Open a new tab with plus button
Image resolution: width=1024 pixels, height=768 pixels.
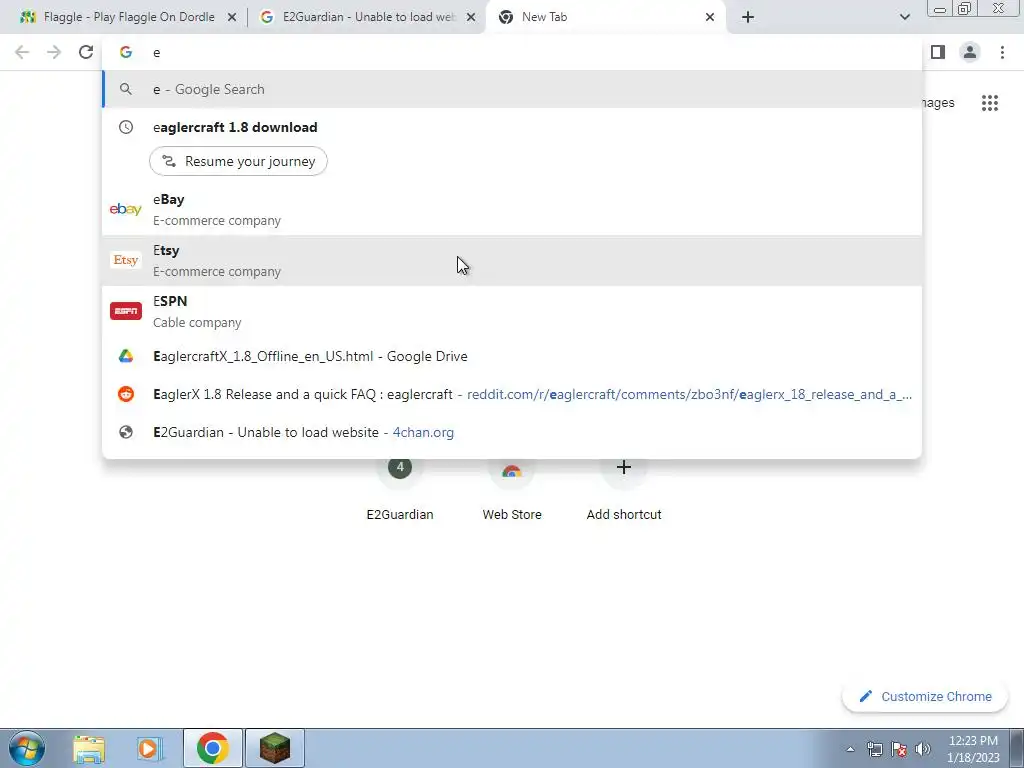tap(748, 17)
